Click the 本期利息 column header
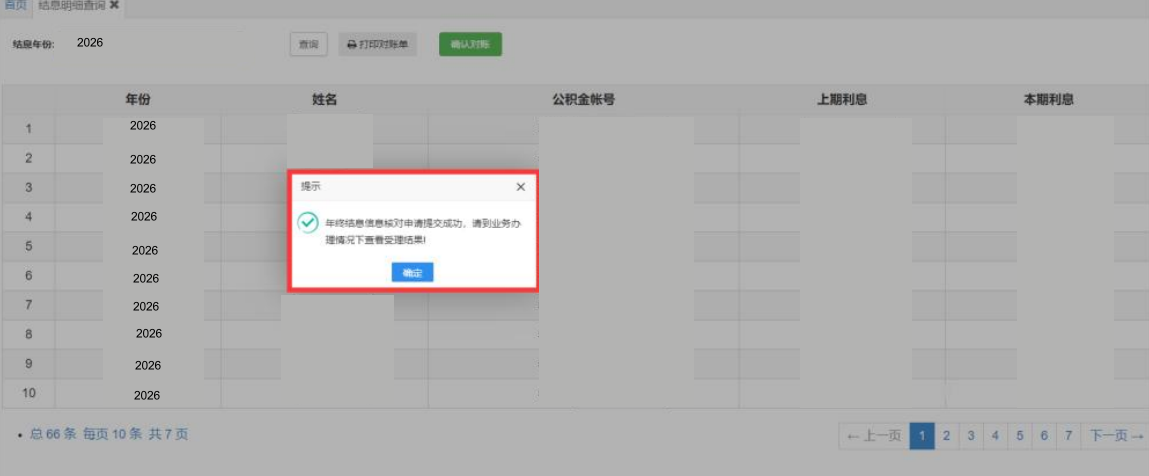Image resolution: width=1149 pixels, height=476 pixels. pyautogui.click(x=1048, y=100)
